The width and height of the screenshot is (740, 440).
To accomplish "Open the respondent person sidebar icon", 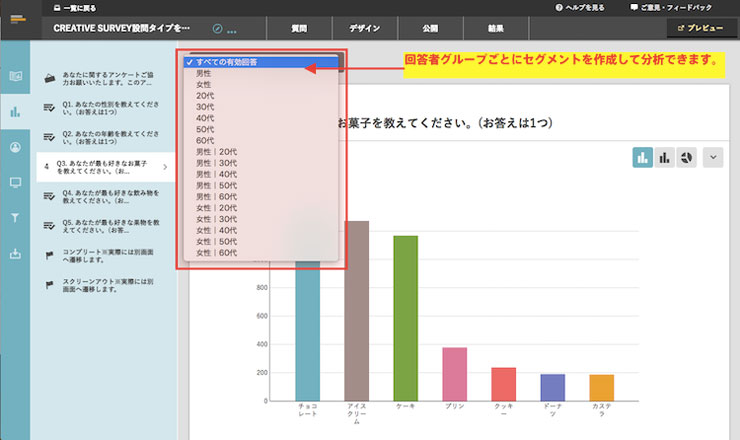I will [x=15, y=147].
